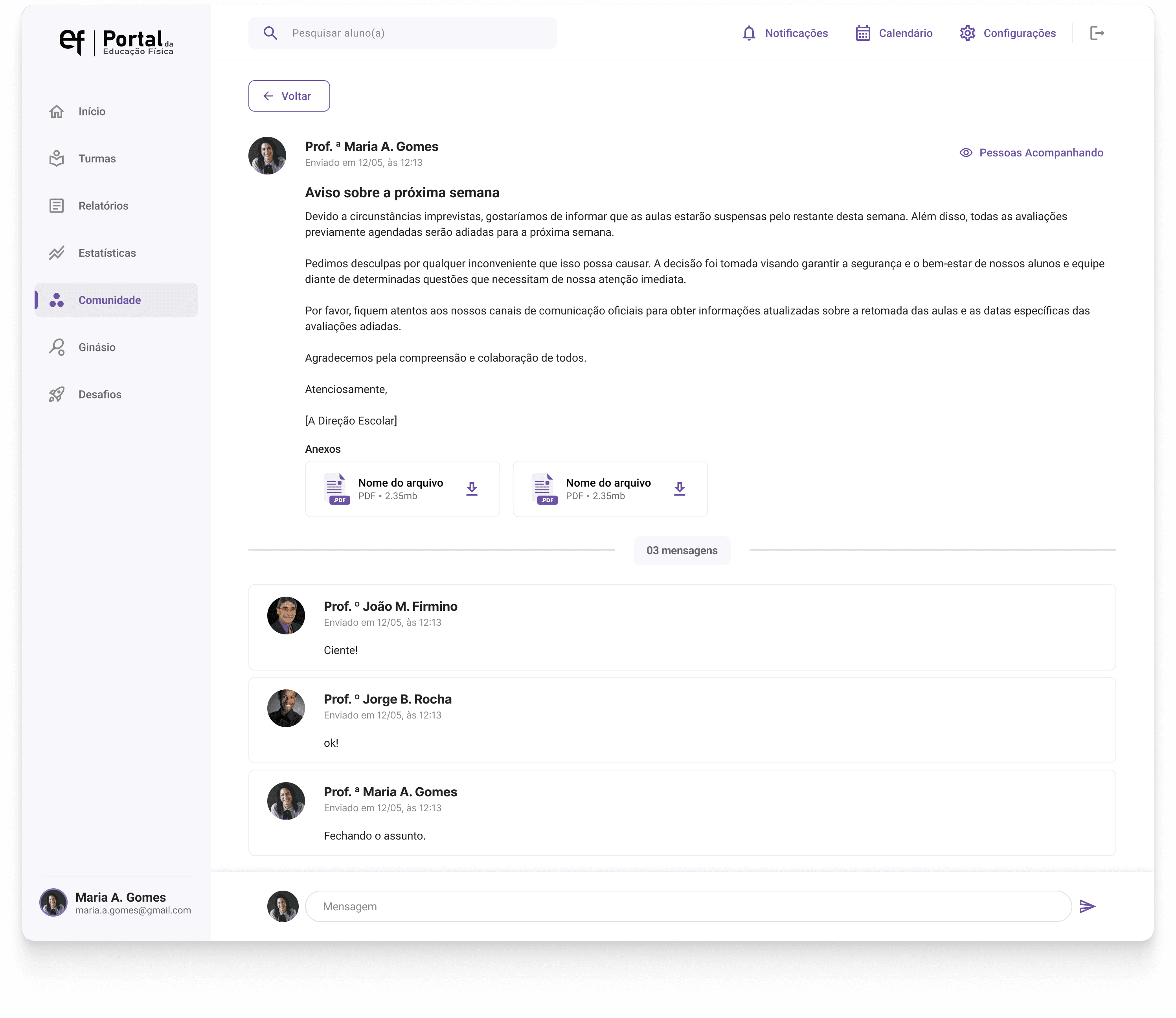Click João M. Firmino's avatar
Image resolution: width=1176 pixels, height=1018 pixels.
coord(286,615)
